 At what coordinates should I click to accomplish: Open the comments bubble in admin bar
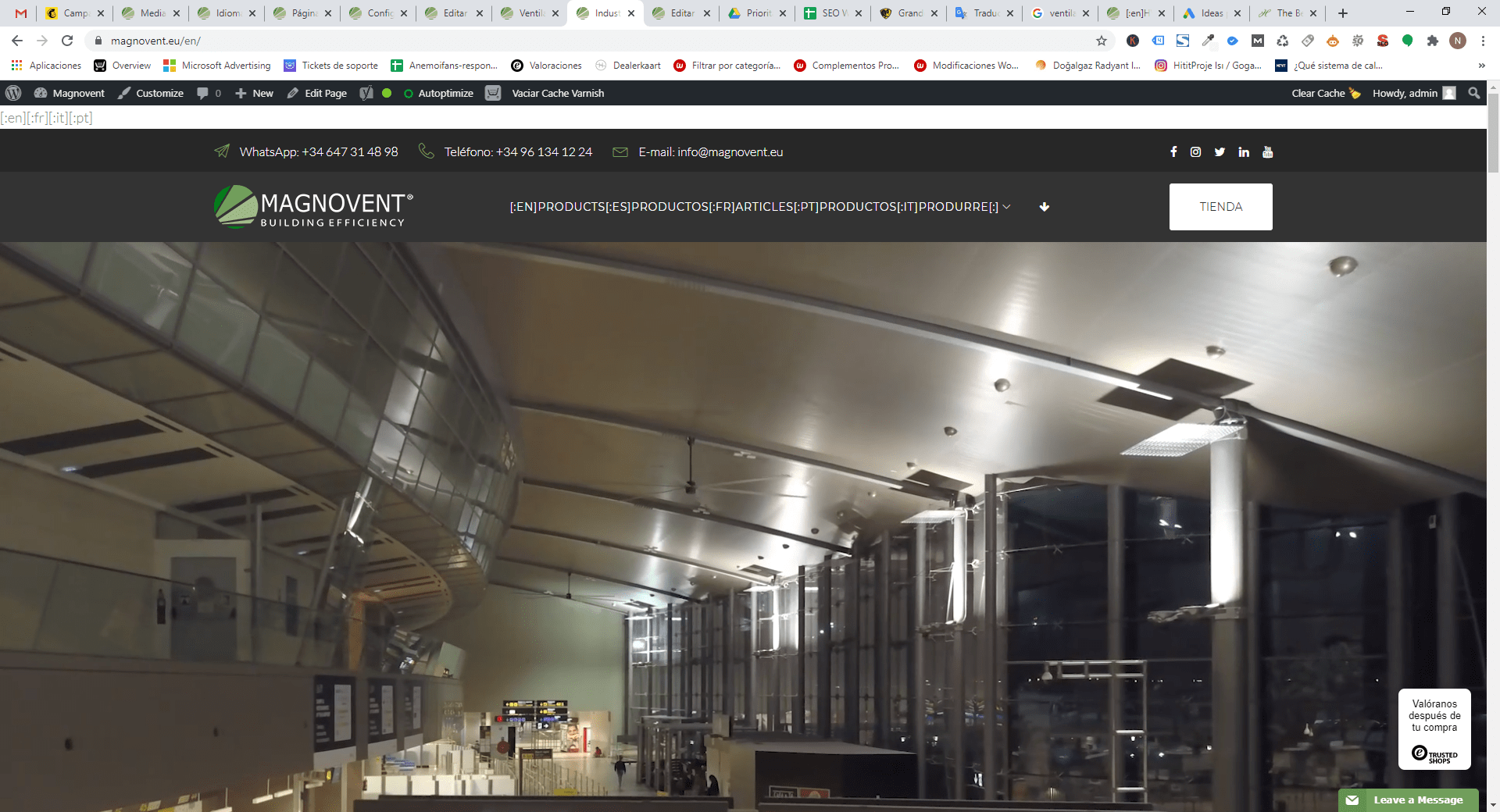point(209,93)
